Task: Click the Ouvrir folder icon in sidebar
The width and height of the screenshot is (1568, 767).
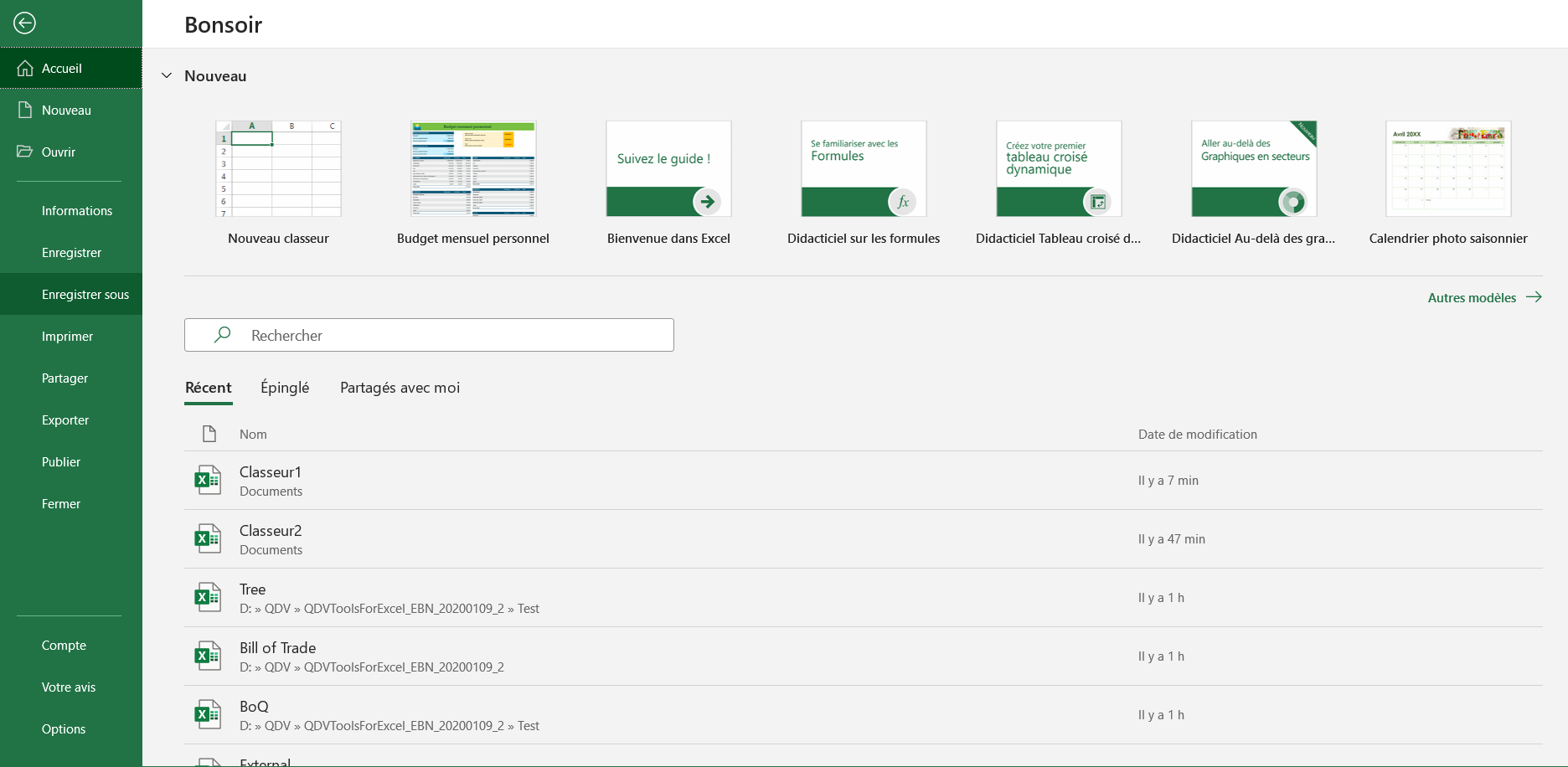Action: point(25,152)
